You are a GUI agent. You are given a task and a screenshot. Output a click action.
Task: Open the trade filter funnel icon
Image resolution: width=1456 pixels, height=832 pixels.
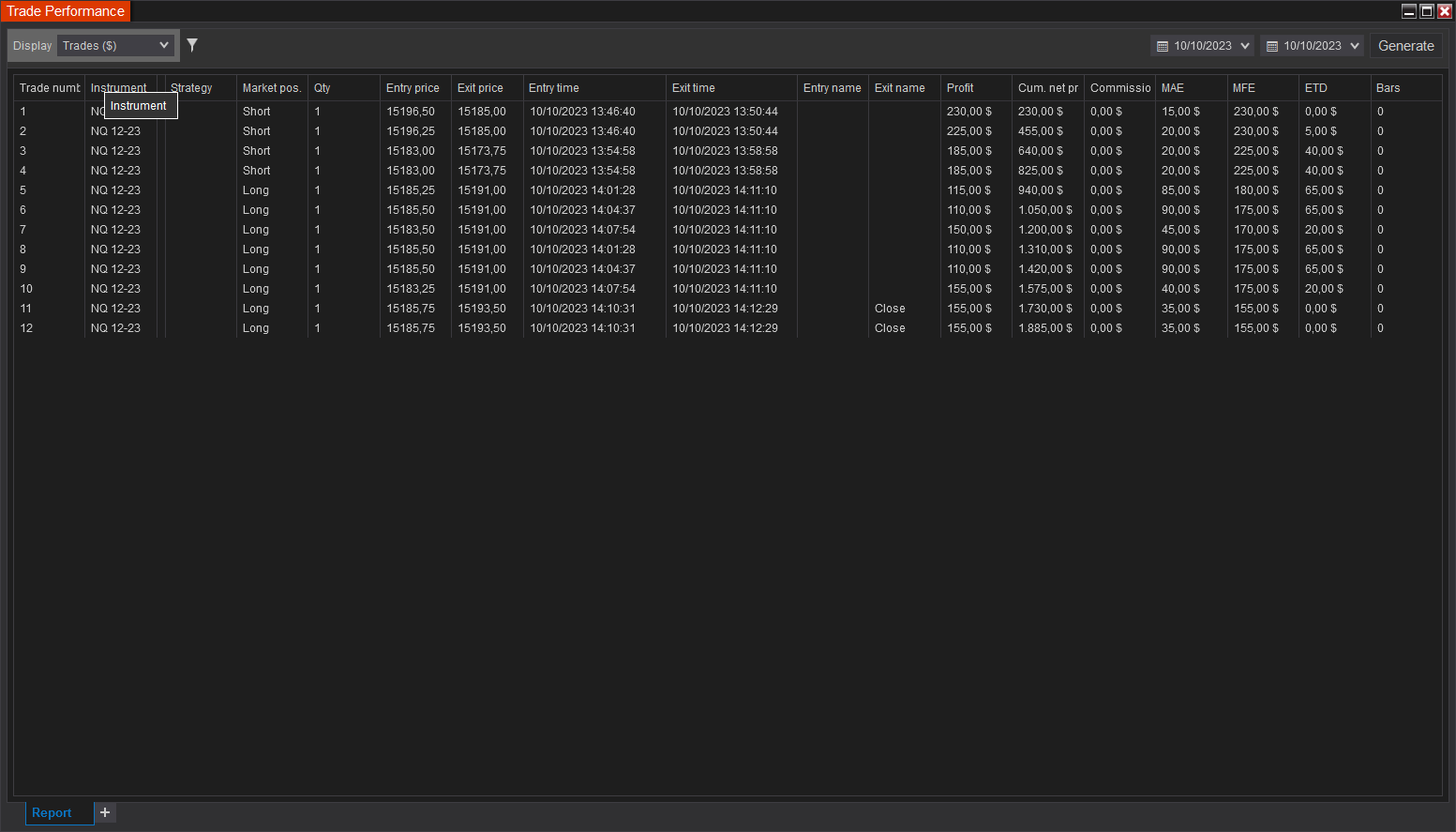192,45
